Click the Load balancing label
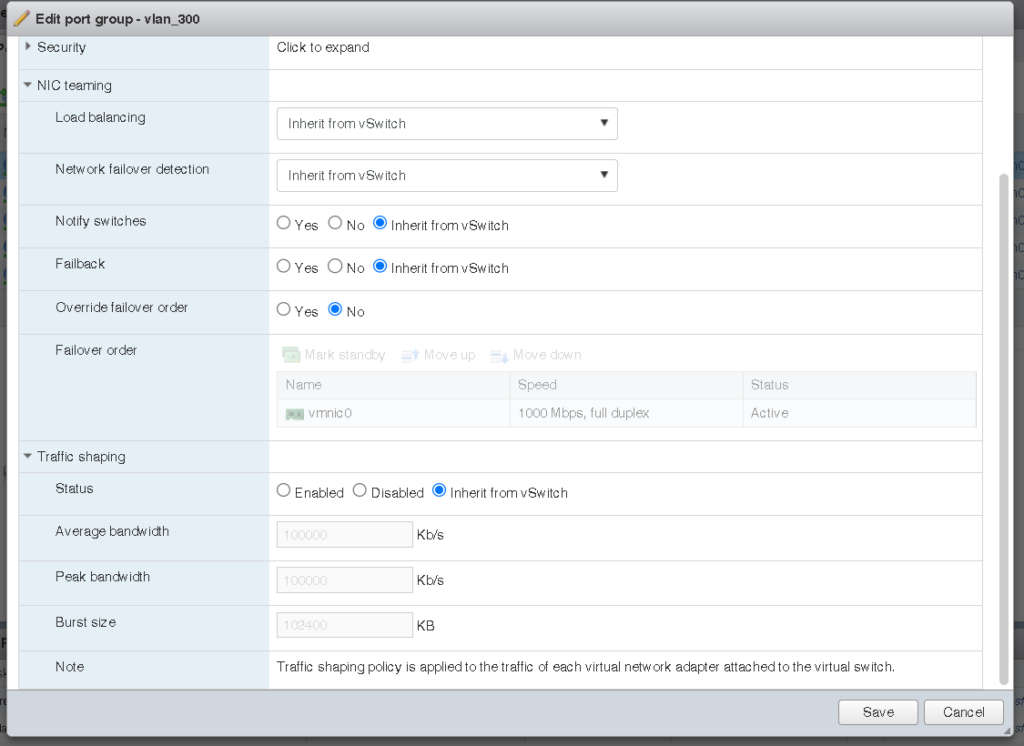 coord(100,117)
